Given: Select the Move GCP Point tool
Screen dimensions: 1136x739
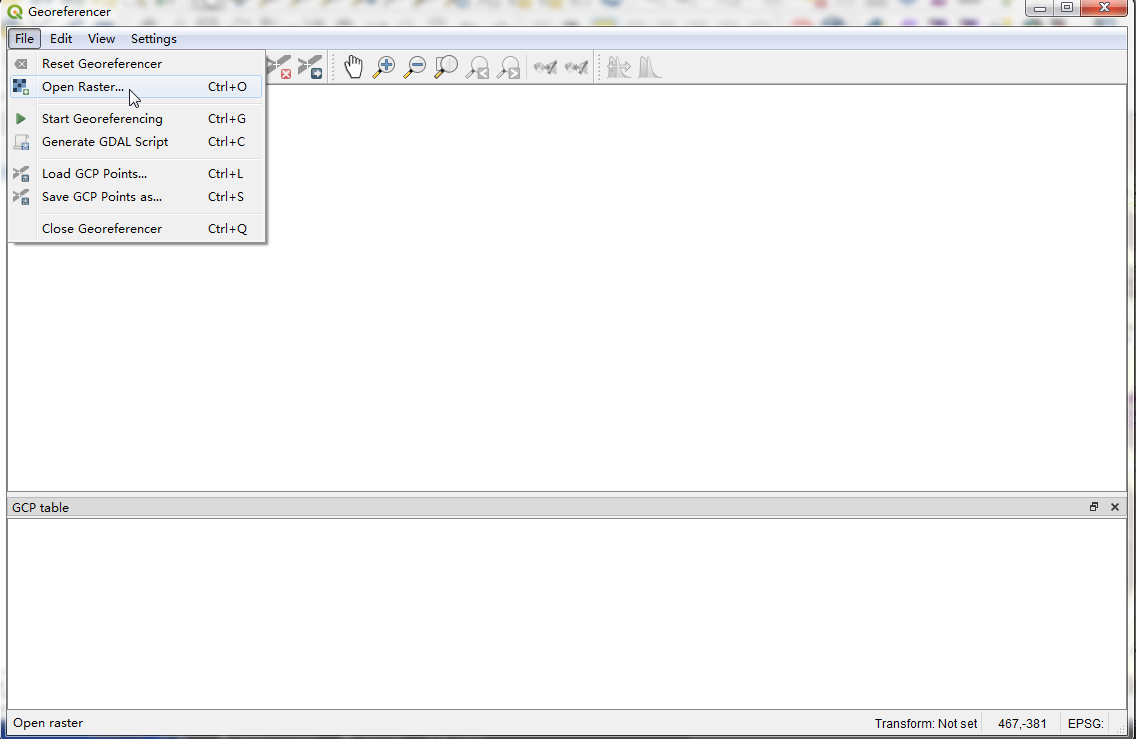Looking at the screenshot, I should pos(310,67).
